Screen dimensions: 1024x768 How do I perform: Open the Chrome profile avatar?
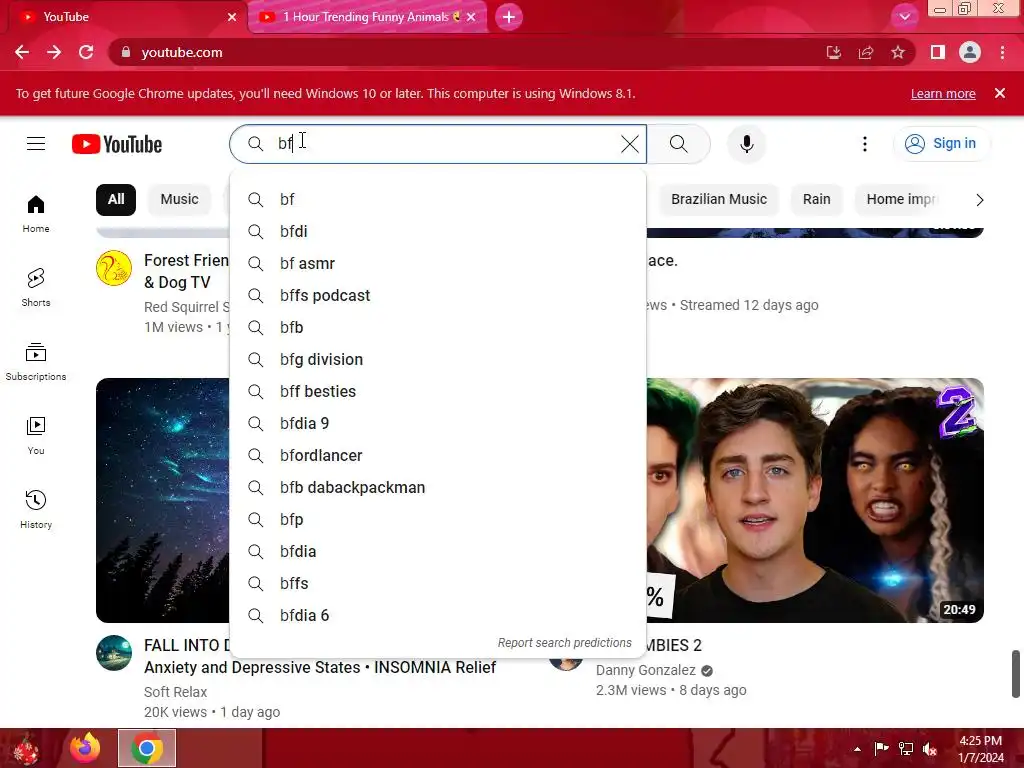970,52
